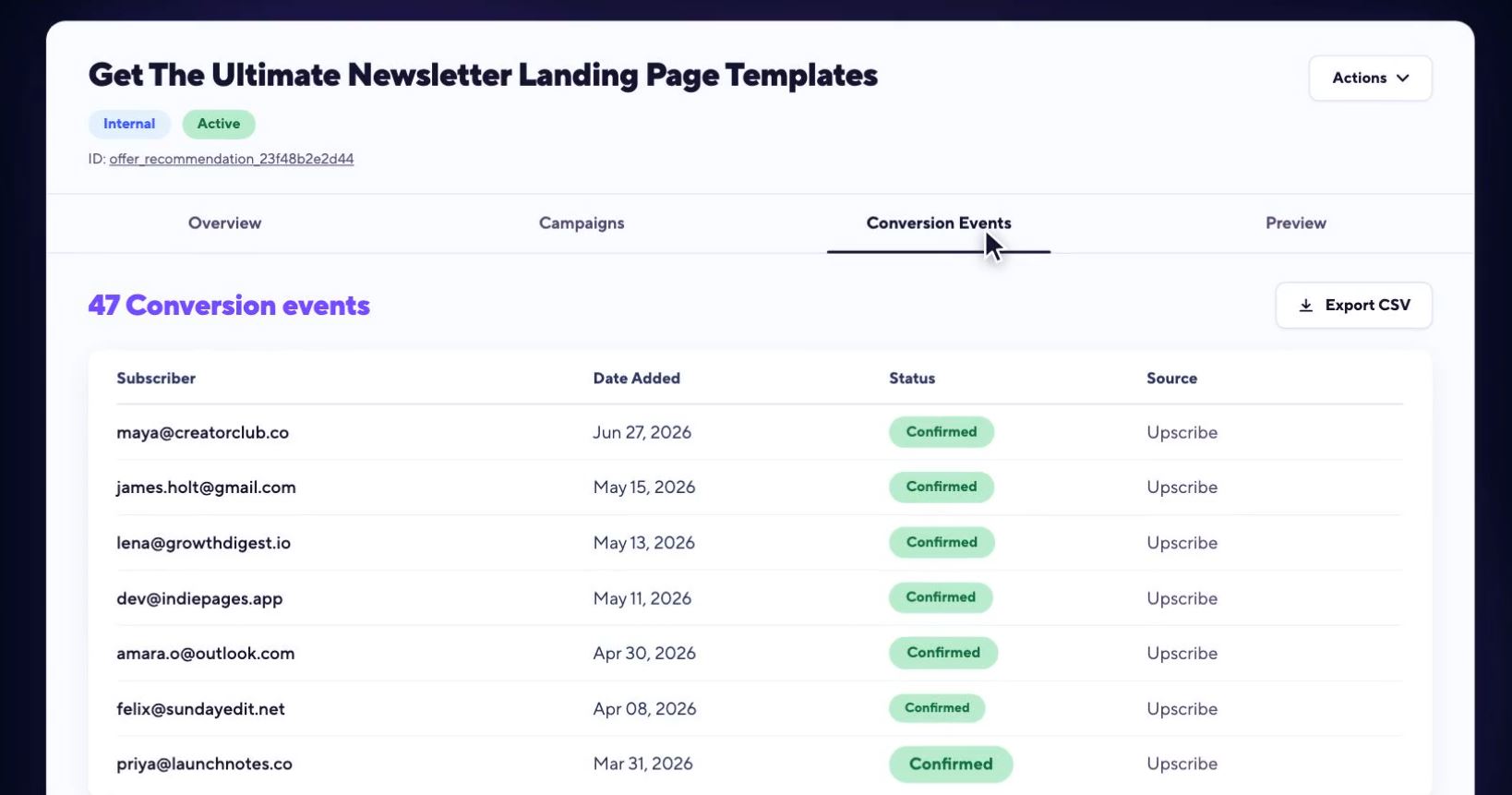The height and width of the screenshot is (795, 1512).
Task: Select subscriber maya@creatorclub.co
Action: pos(203,433)
